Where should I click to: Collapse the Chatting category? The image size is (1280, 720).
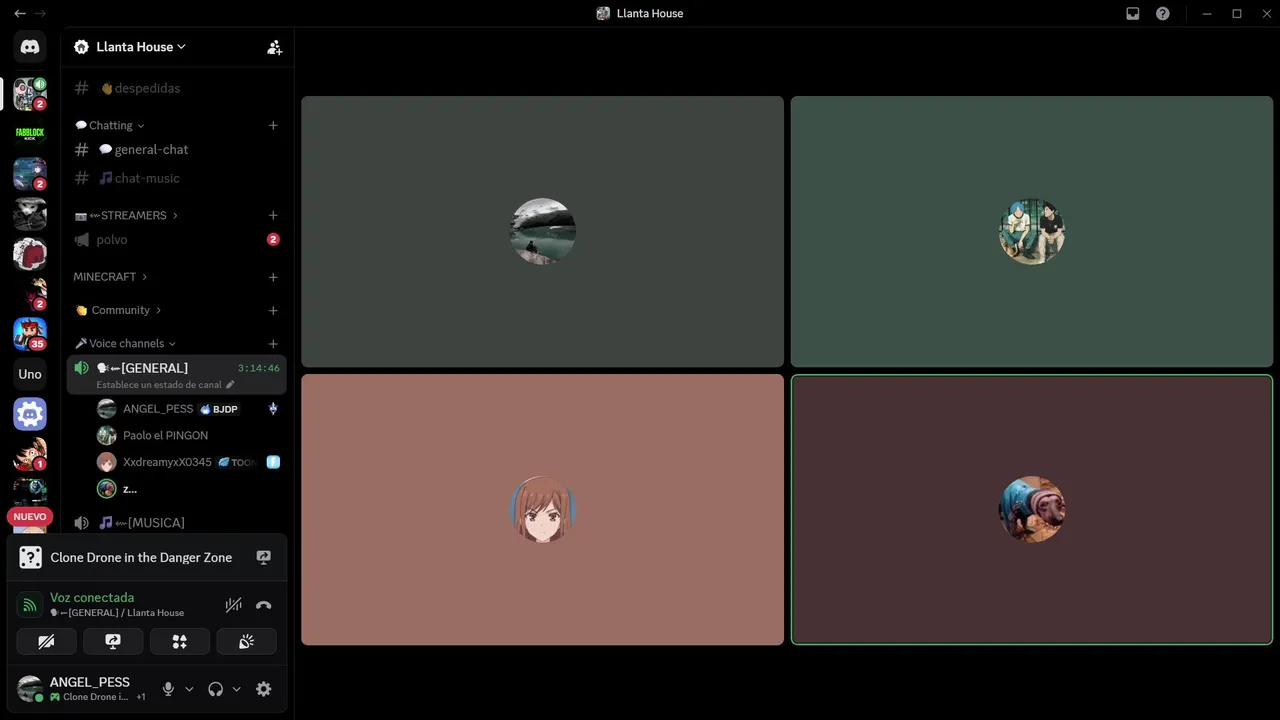(110, 125)
